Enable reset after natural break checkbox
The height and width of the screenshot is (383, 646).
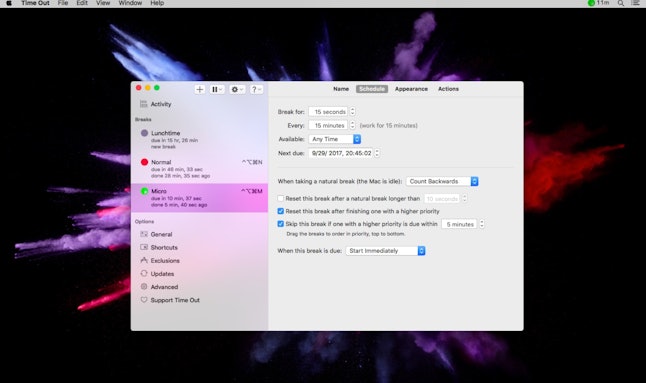click(281, 199)
